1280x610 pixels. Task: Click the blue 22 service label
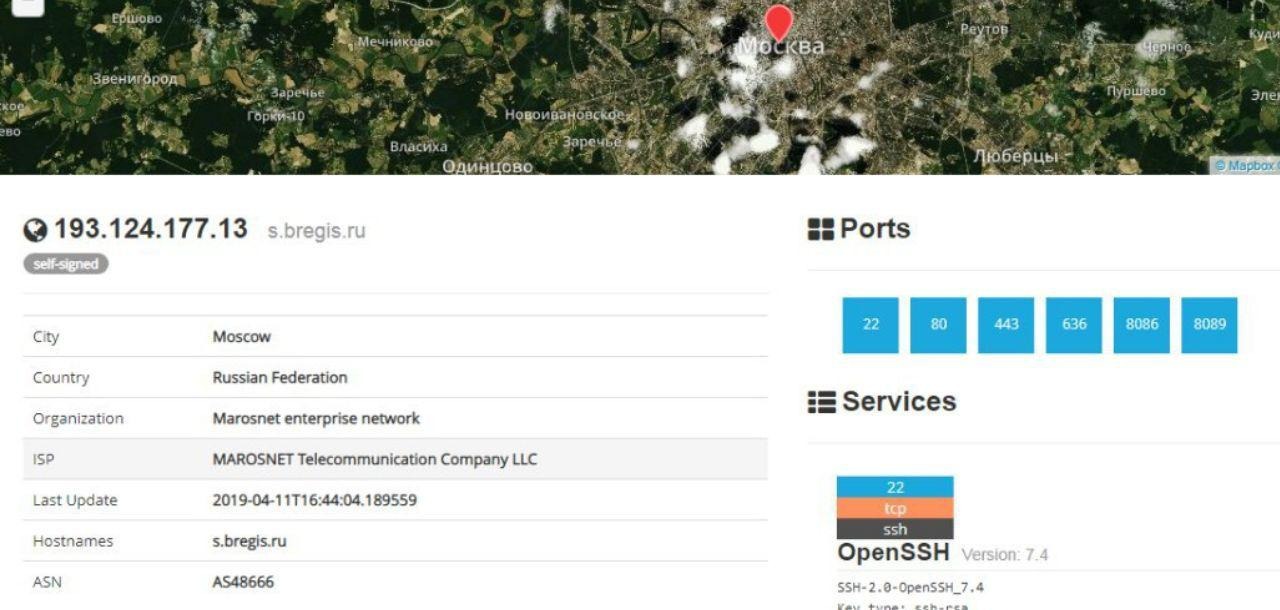tap(895, 487)
